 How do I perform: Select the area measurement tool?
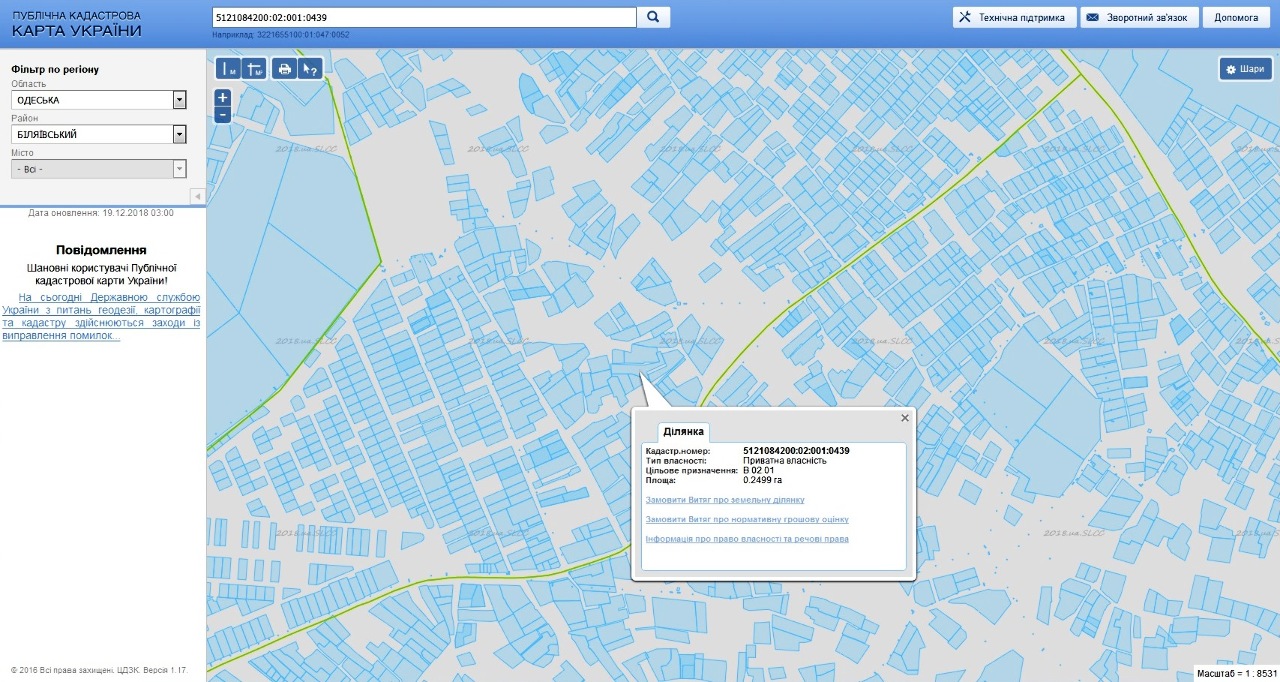pyautogui.click(x=254, y=69)
